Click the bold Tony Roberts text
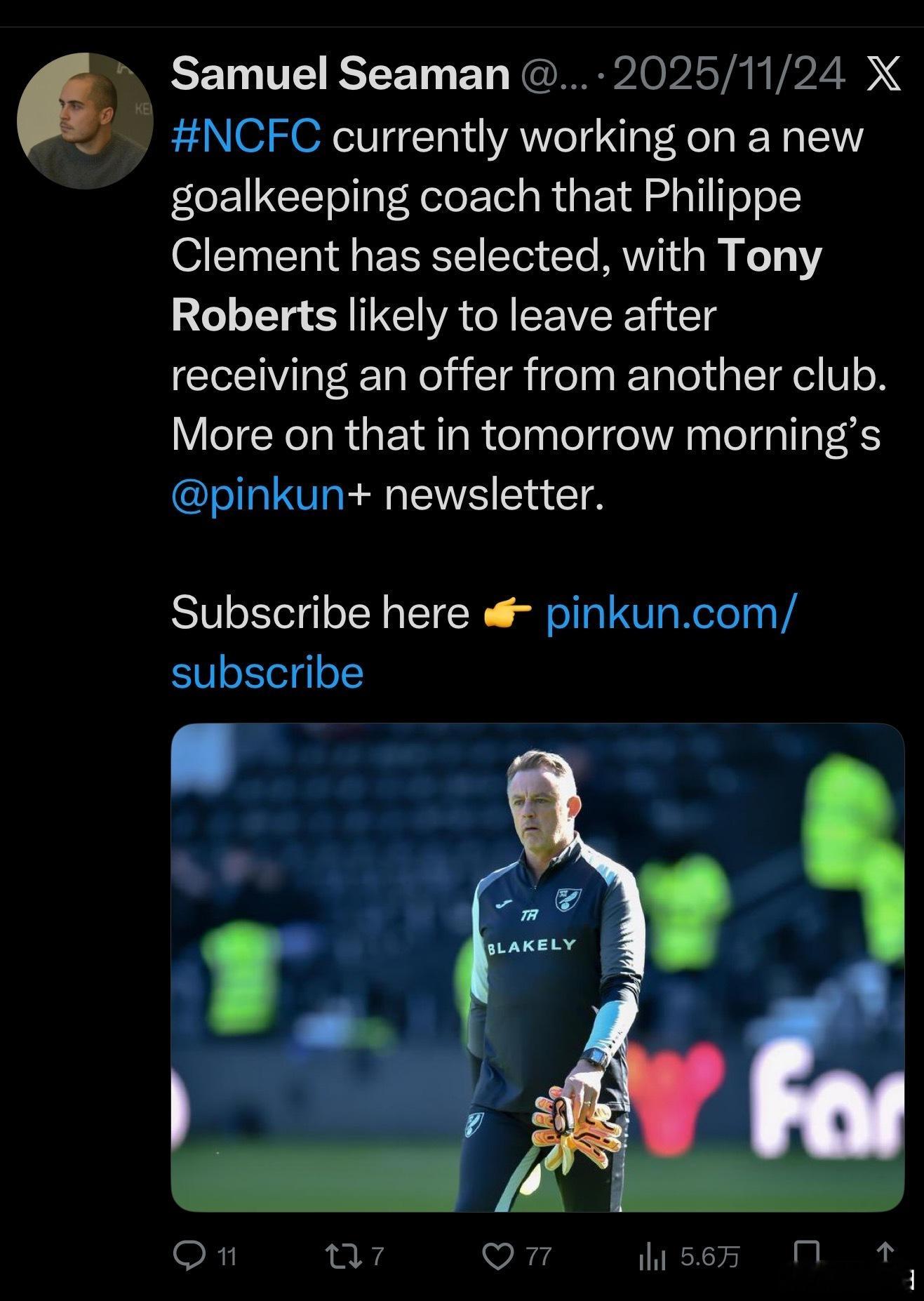 pyautogui.click(x=497, y=286)
